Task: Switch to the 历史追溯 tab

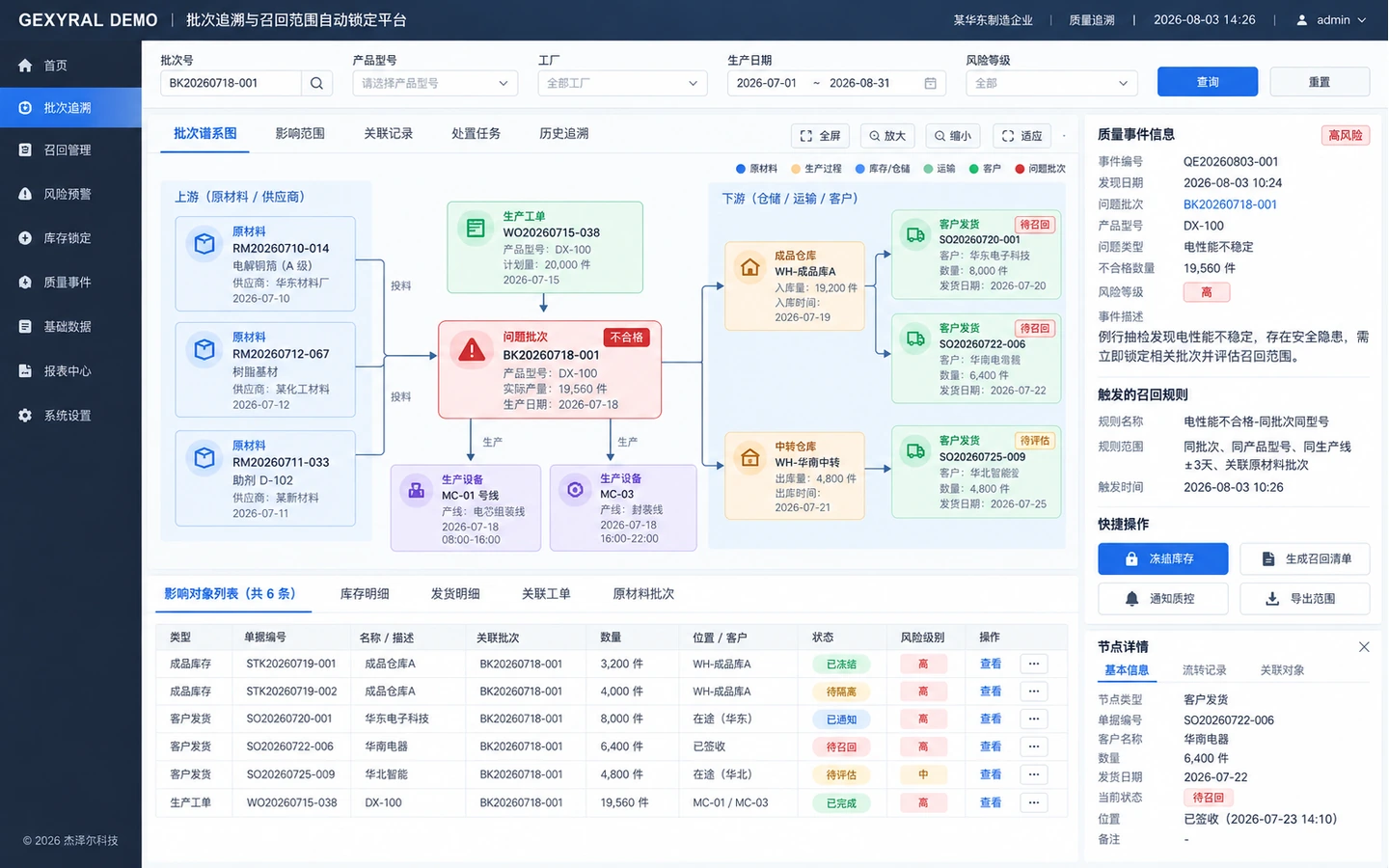Action: 564,134
